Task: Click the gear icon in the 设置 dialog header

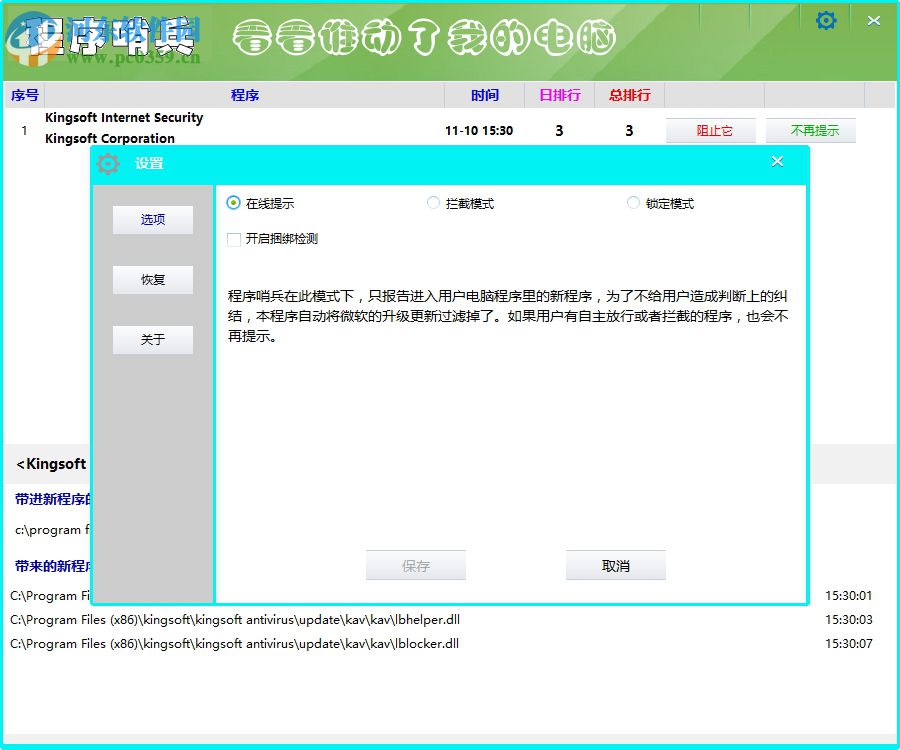Action: coord(109,163)
